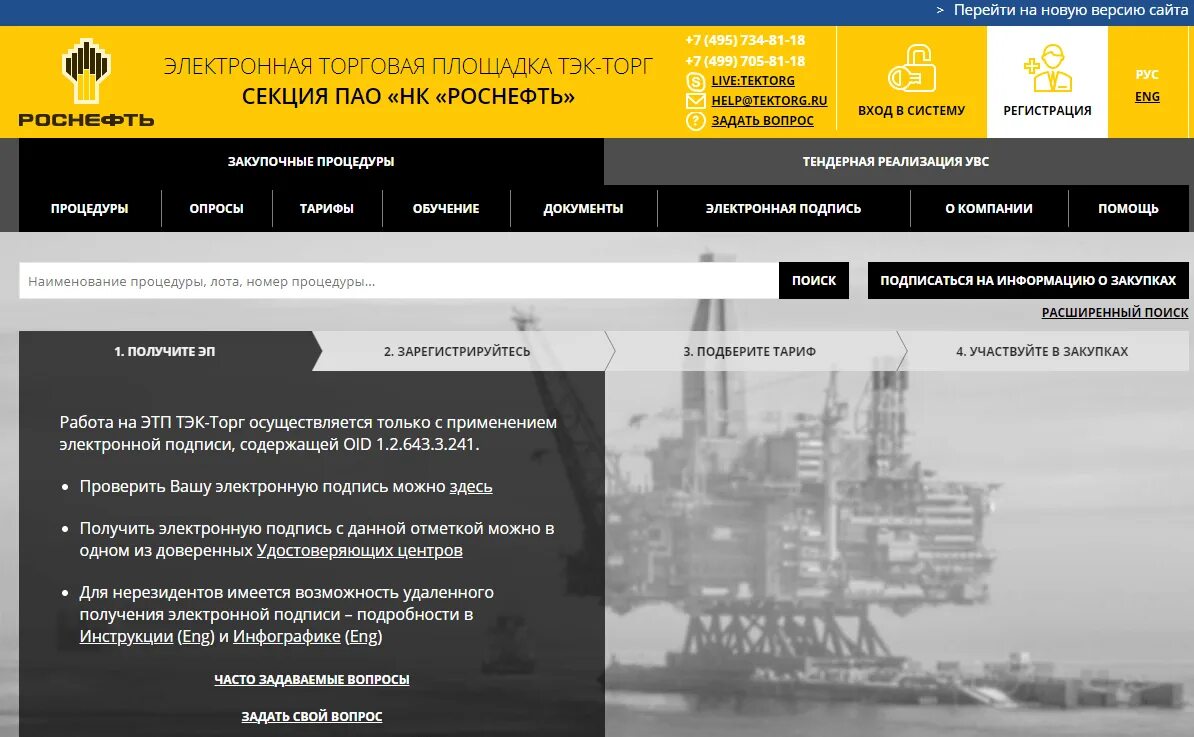
Task: Select step 2. ЗАРЕГИСТРИРУЙТЕСЬ
Action: click(457, 351)
